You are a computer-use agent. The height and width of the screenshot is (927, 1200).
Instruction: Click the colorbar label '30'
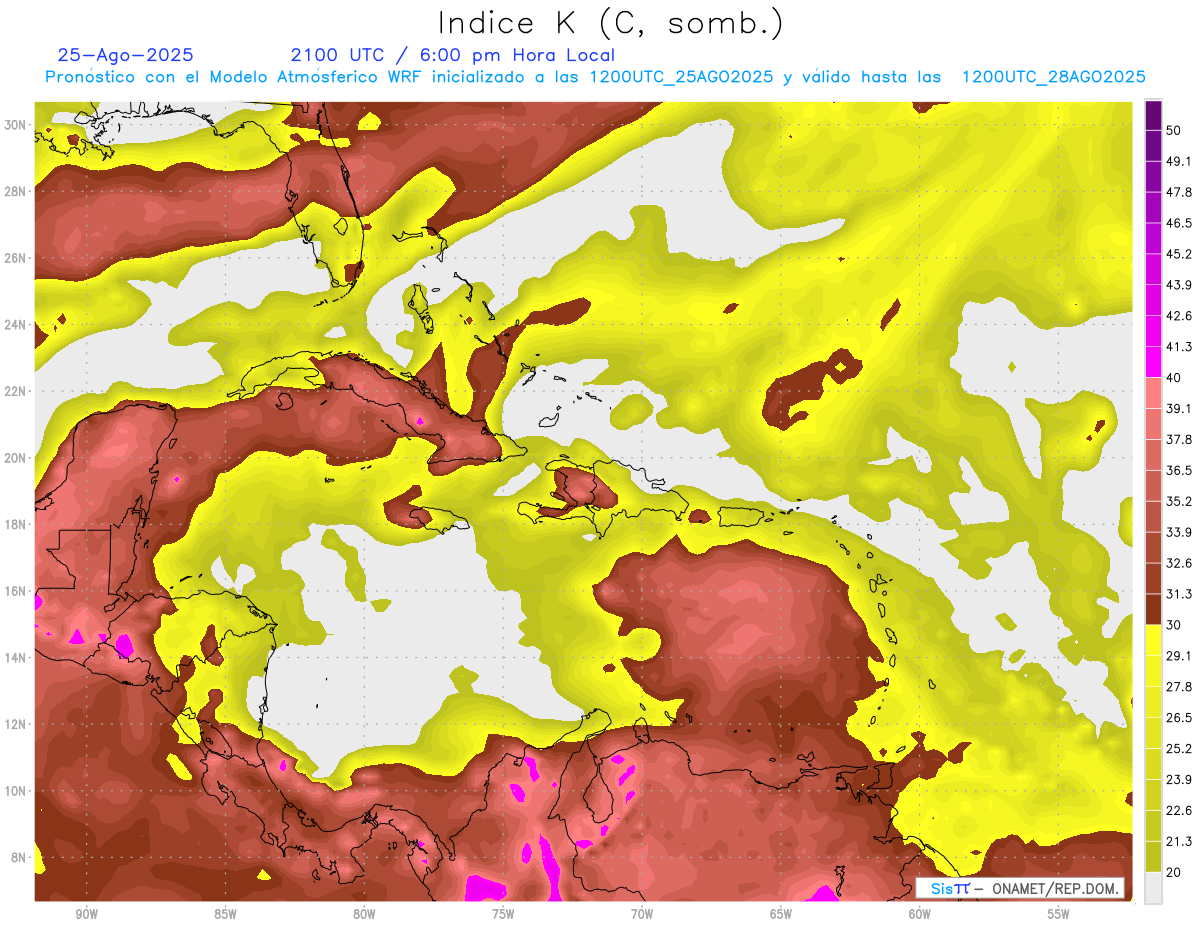[1174, 625]
